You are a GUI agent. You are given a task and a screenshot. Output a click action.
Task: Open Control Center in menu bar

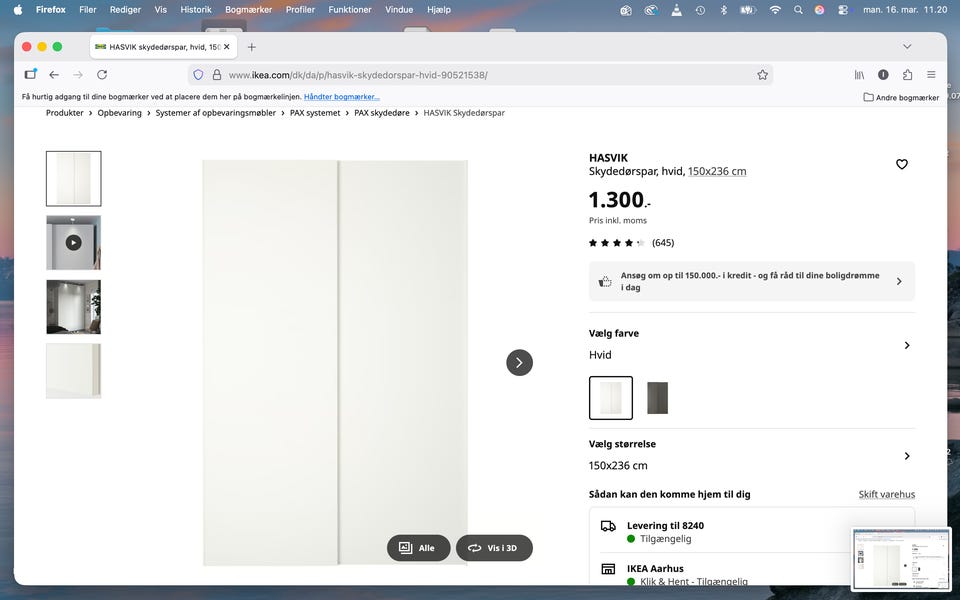(843, 10)
